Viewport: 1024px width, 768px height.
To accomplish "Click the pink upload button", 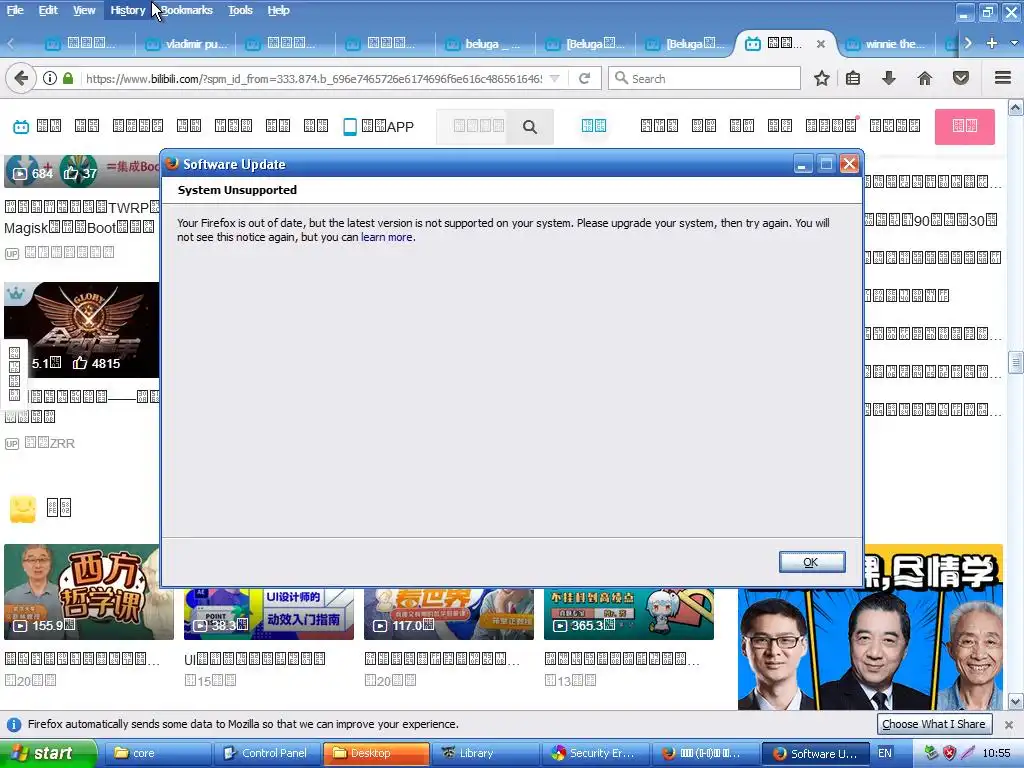I will tap(965, 126).
